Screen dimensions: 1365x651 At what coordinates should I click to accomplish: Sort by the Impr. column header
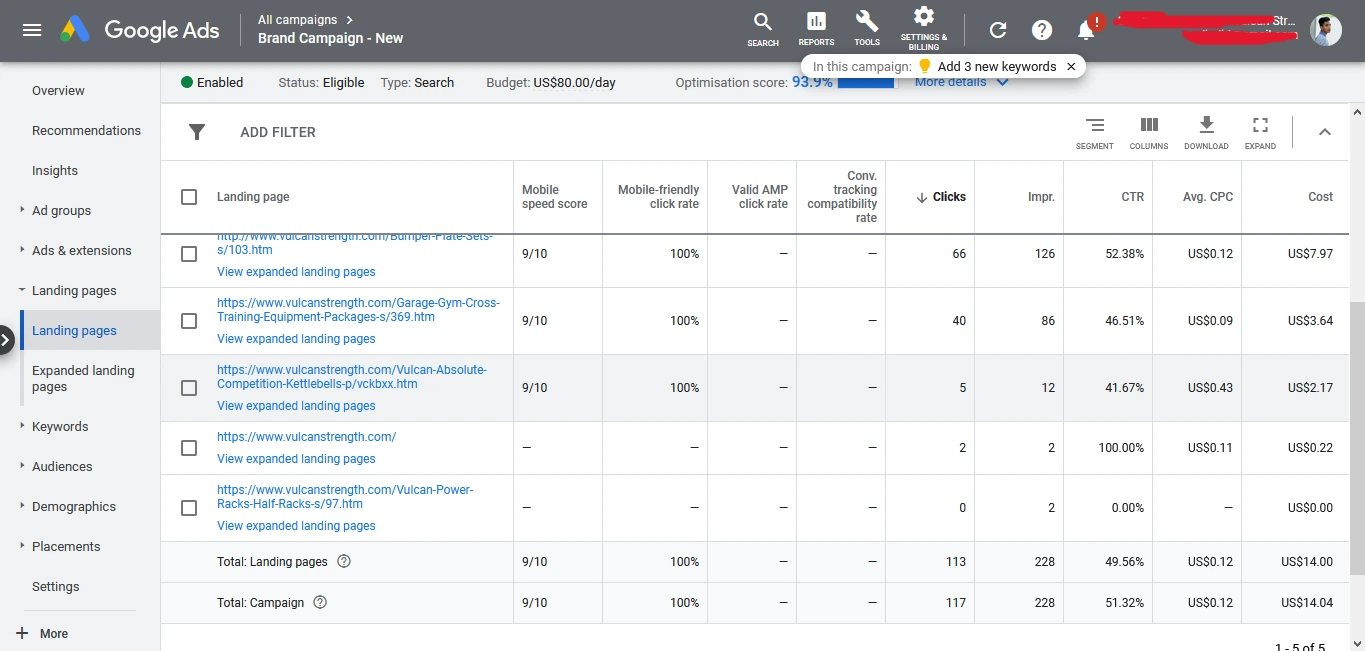(1041, 197)
